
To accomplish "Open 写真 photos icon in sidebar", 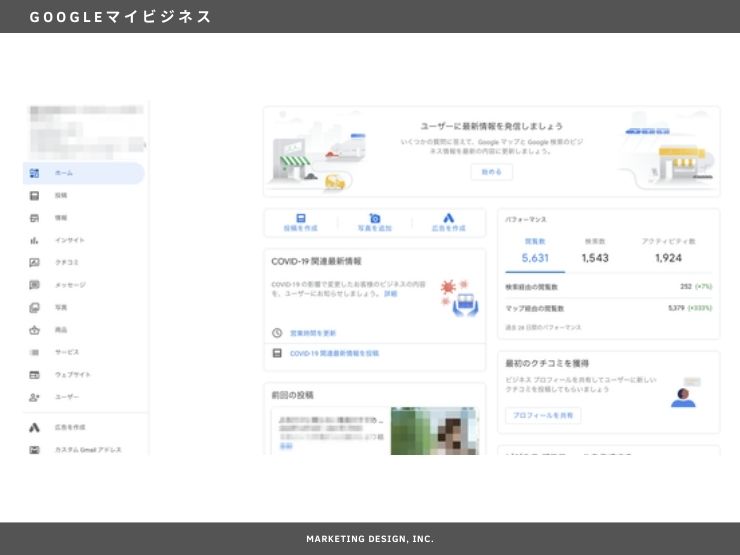I will tap(34, 307).
